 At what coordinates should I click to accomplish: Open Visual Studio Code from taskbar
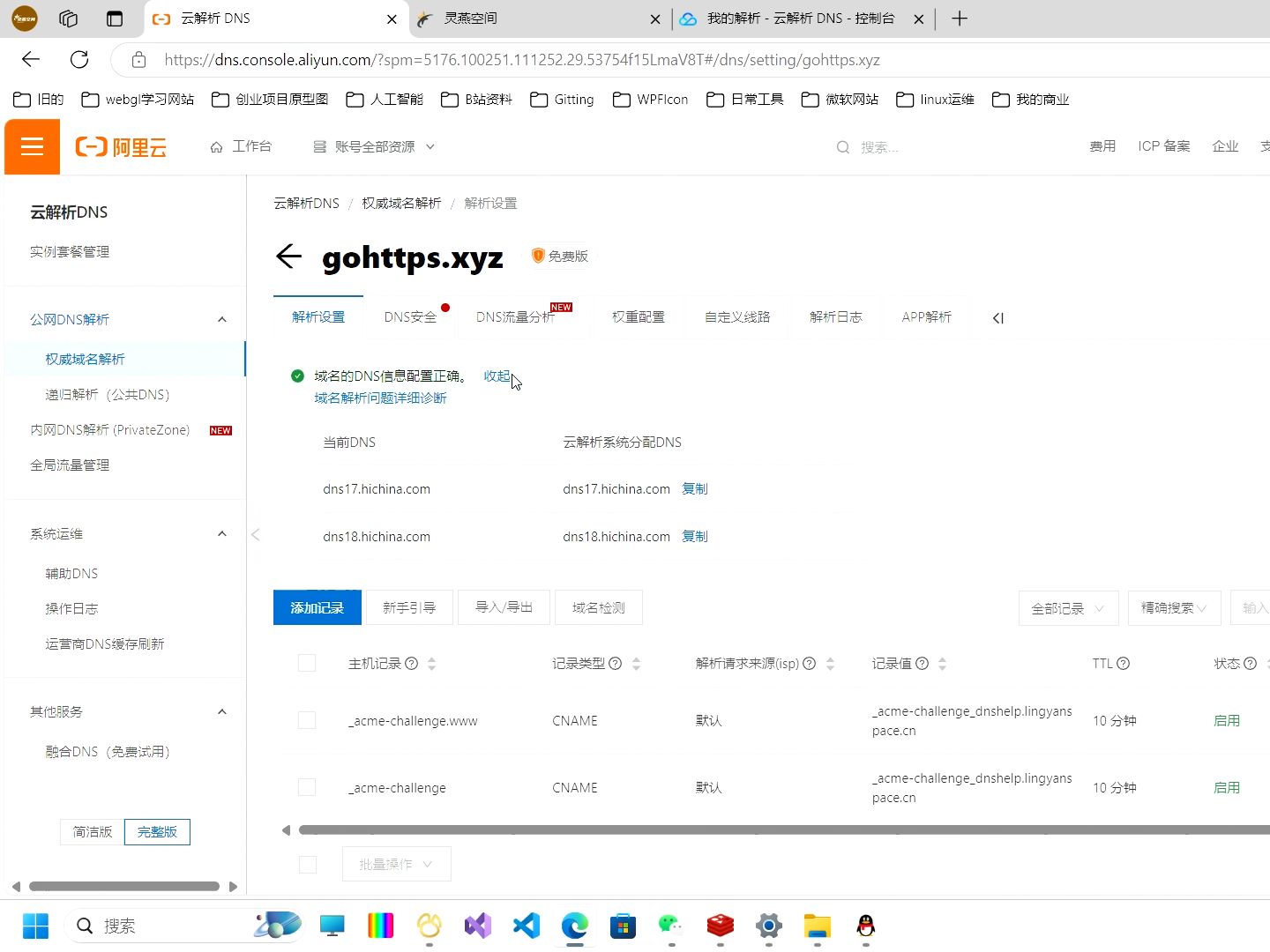pos(526,926)
